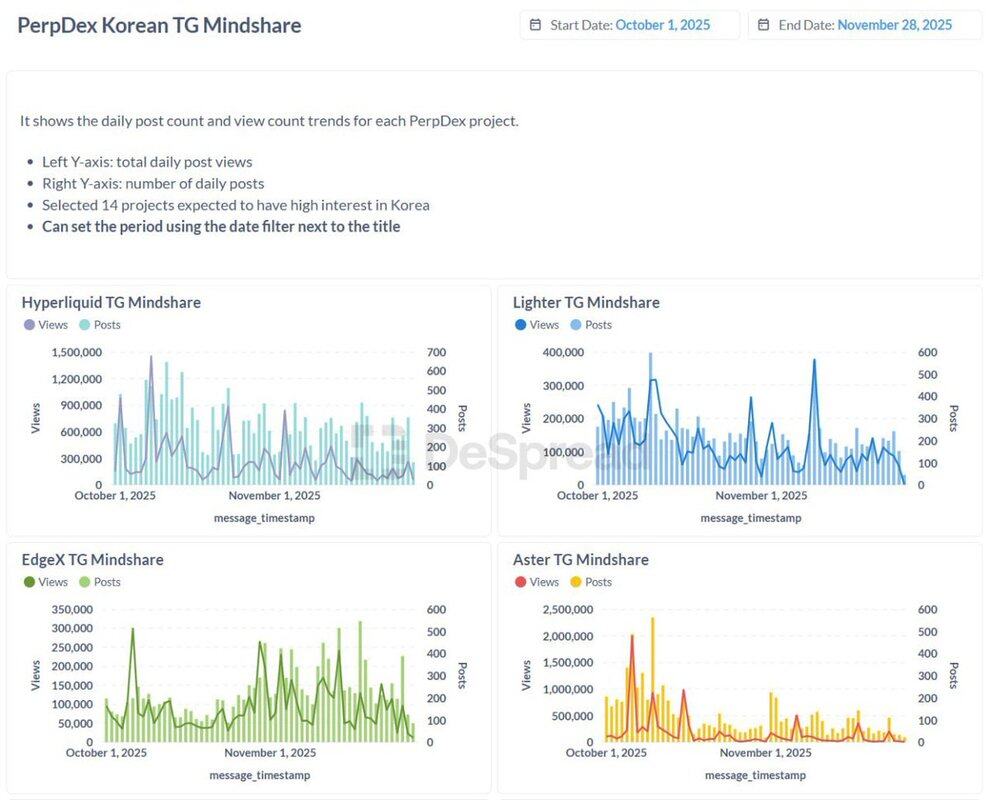991x800 pixels.
Task: Select the EdgeX TG Mindshare card title
Action: [x=92, y=560]
